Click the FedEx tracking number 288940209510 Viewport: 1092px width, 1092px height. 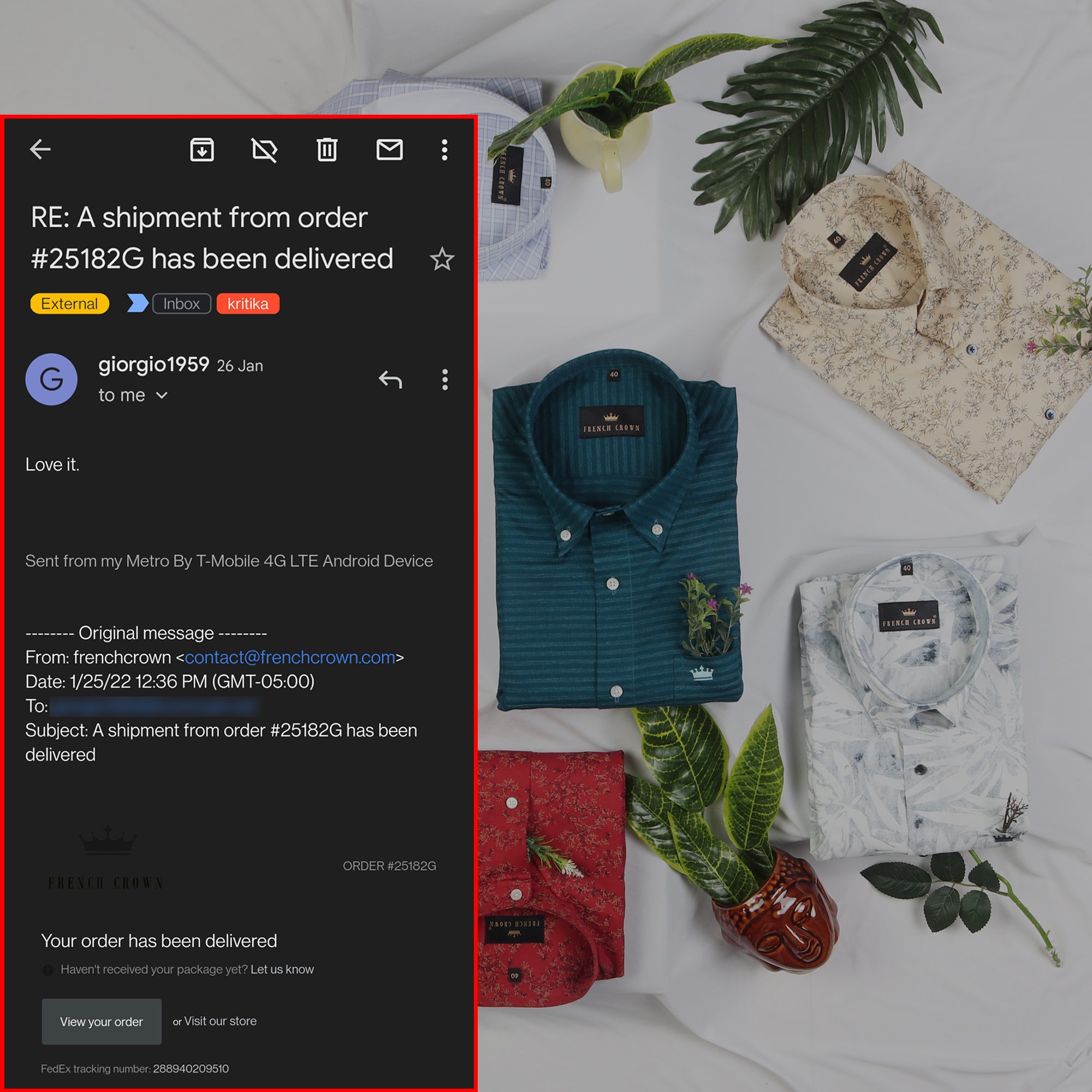click(x=191, y=1069)
